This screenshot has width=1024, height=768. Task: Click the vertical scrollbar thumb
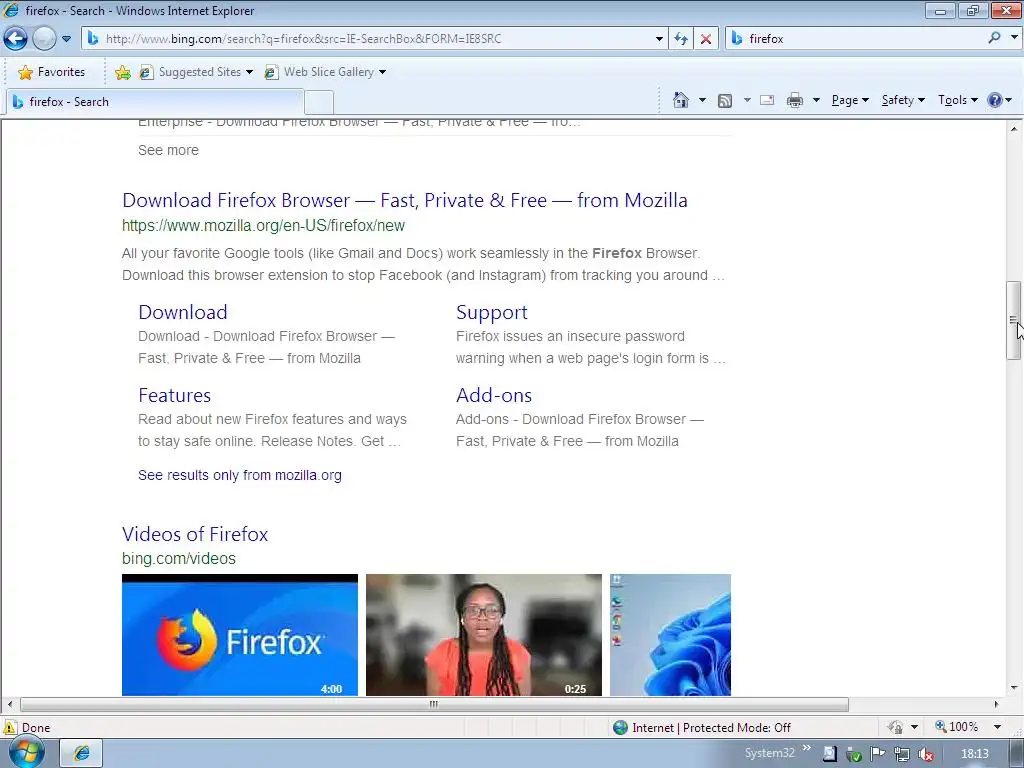(x=1013, y=320)
